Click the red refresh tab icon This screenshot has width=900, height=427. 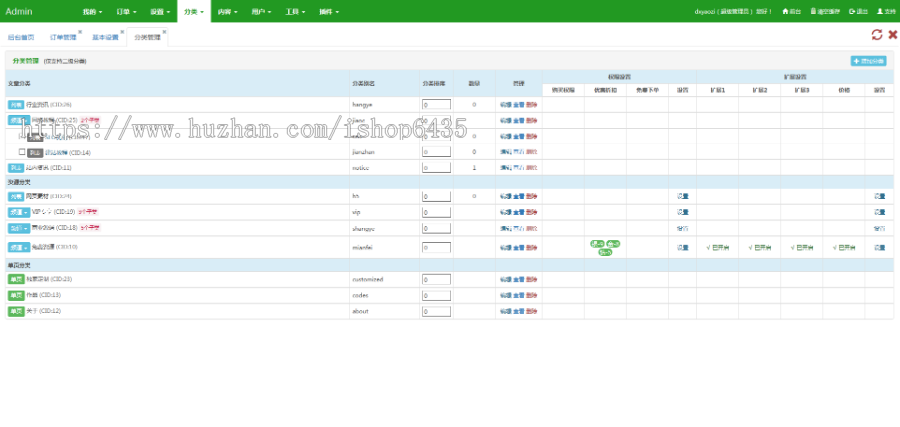(876, 34)
